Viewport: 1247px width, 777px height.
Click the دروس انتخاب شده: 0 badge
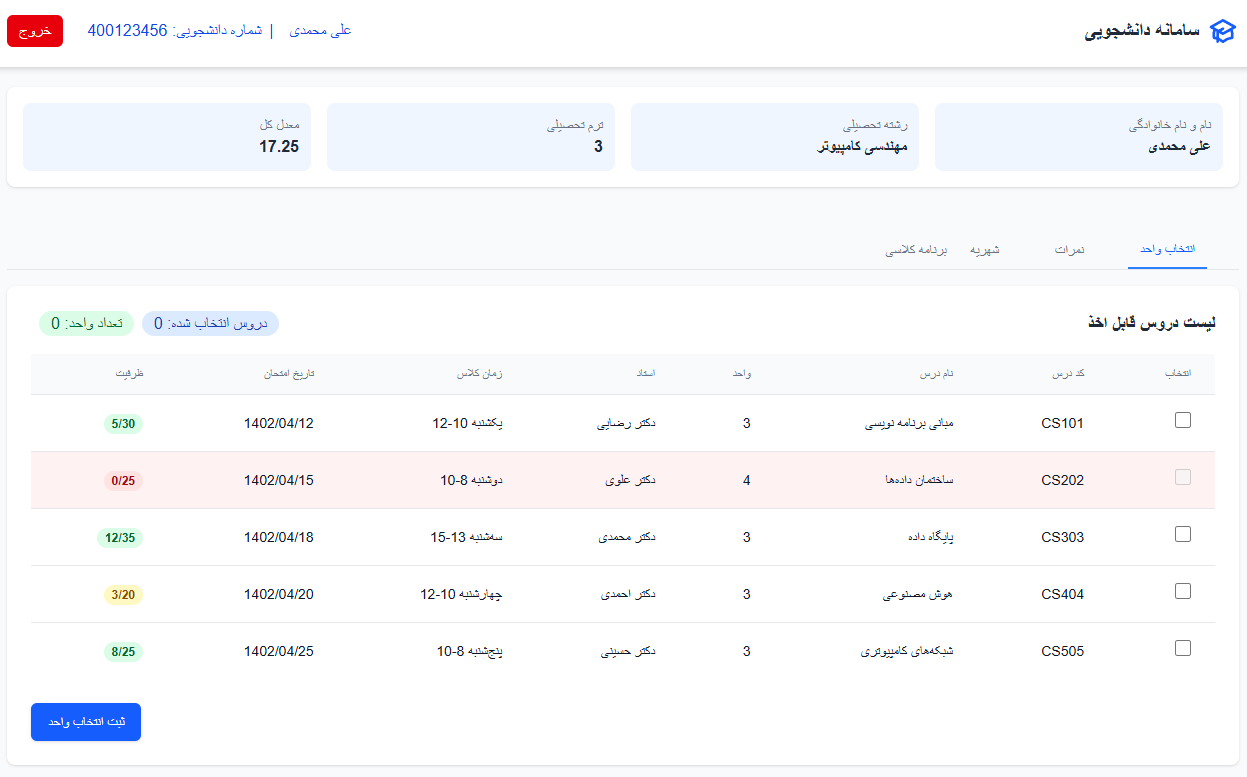(210, 323)
